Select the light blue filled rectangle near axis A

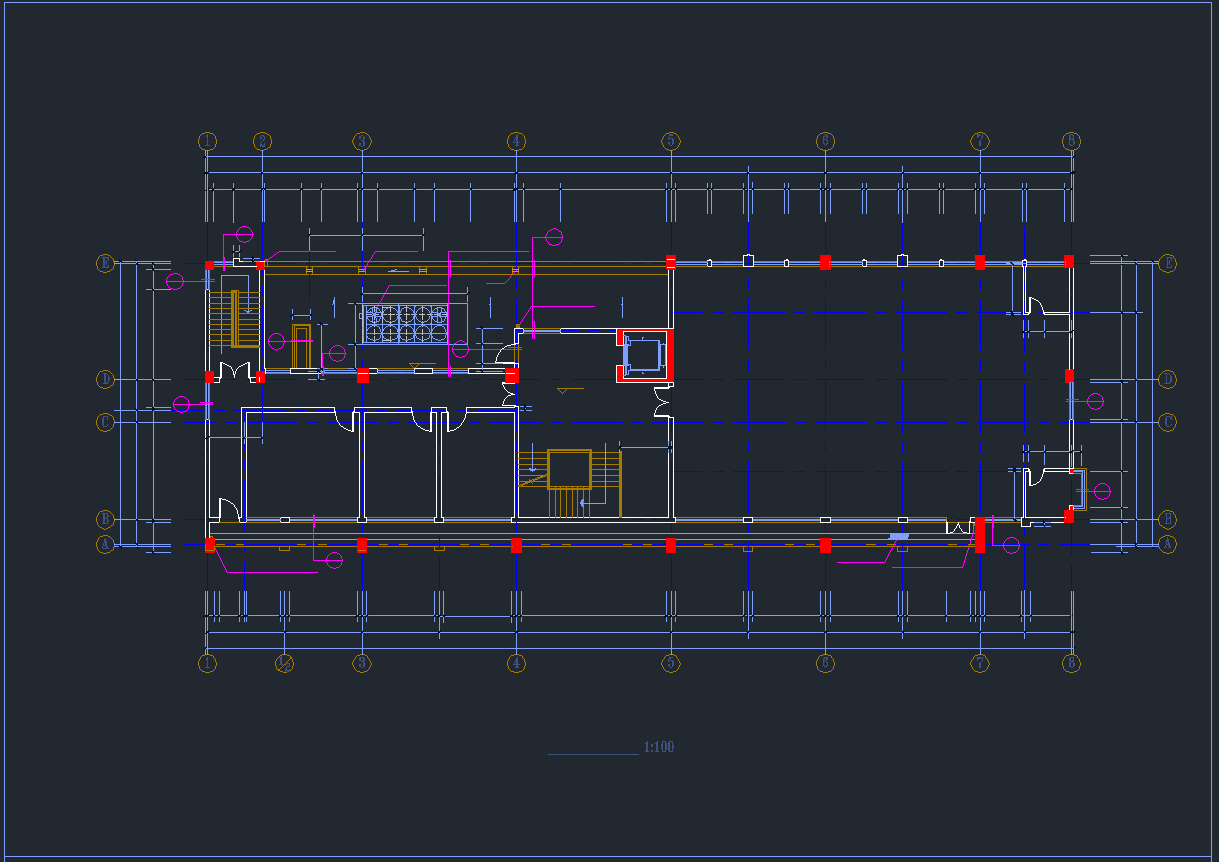point(899,538)
